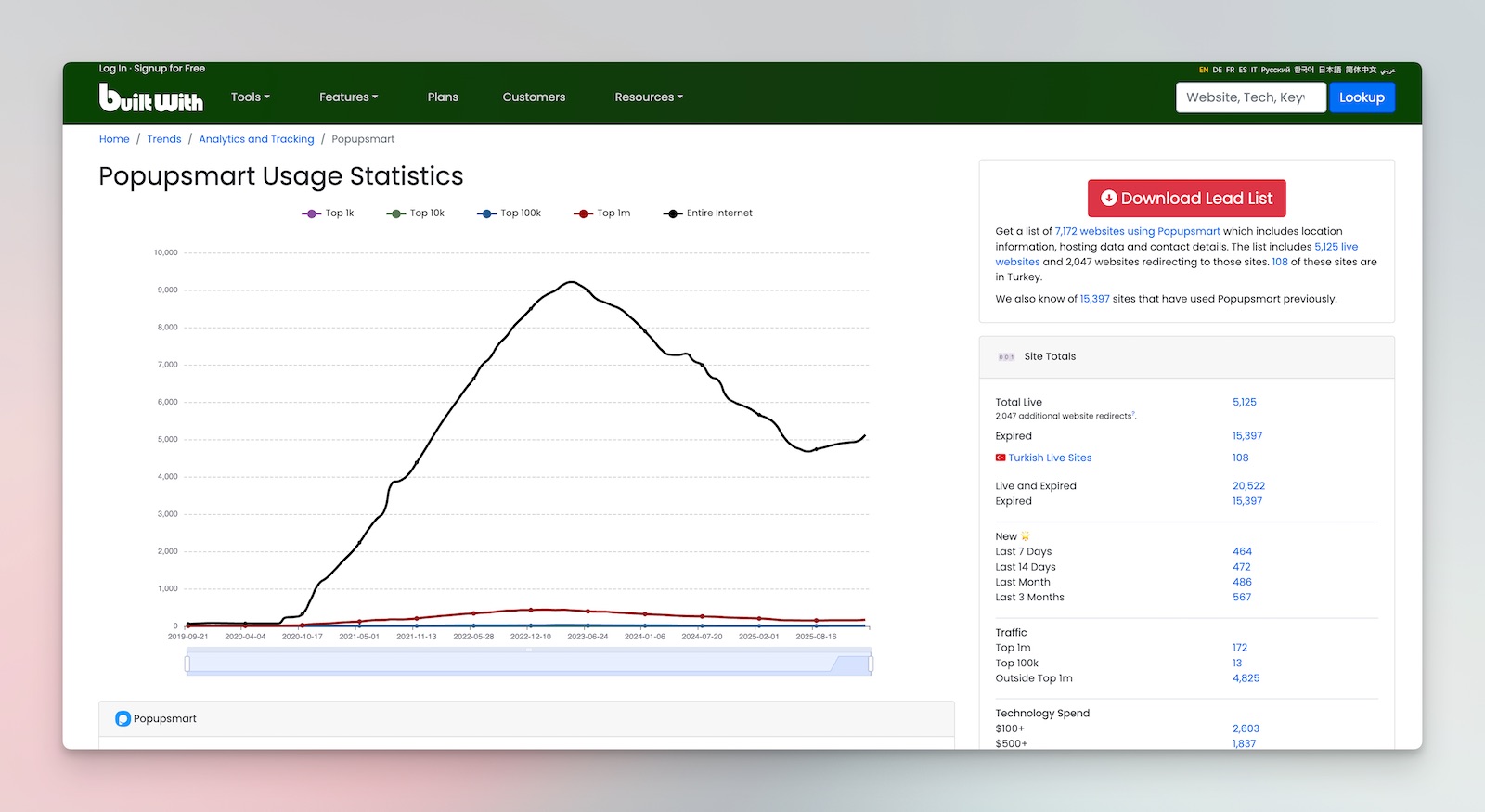Click the New crown icon
This screenshot has width=1485, height=812.
point(1026,536)
